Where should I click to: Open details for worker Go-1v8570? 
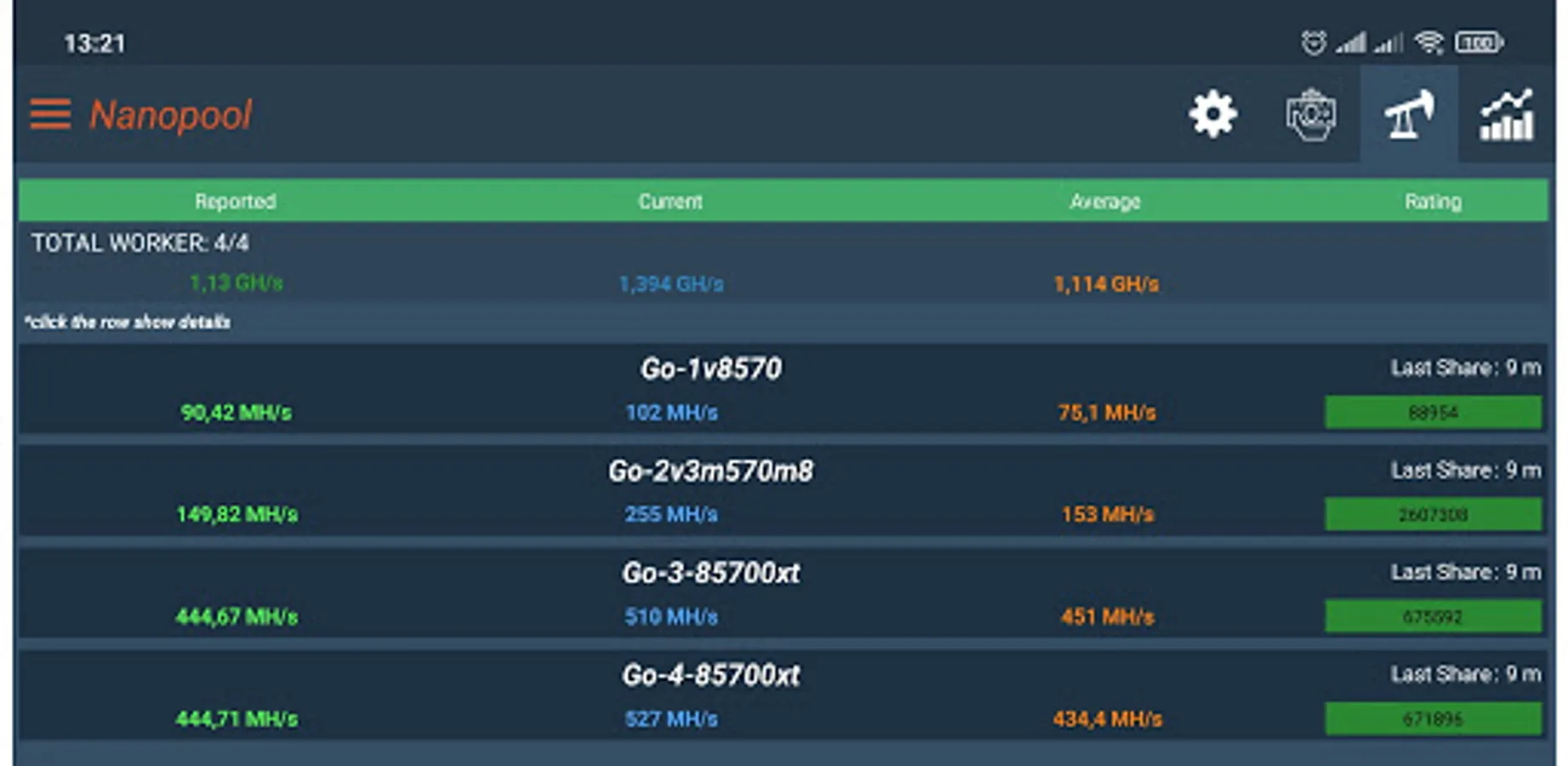tap(783, 389)
